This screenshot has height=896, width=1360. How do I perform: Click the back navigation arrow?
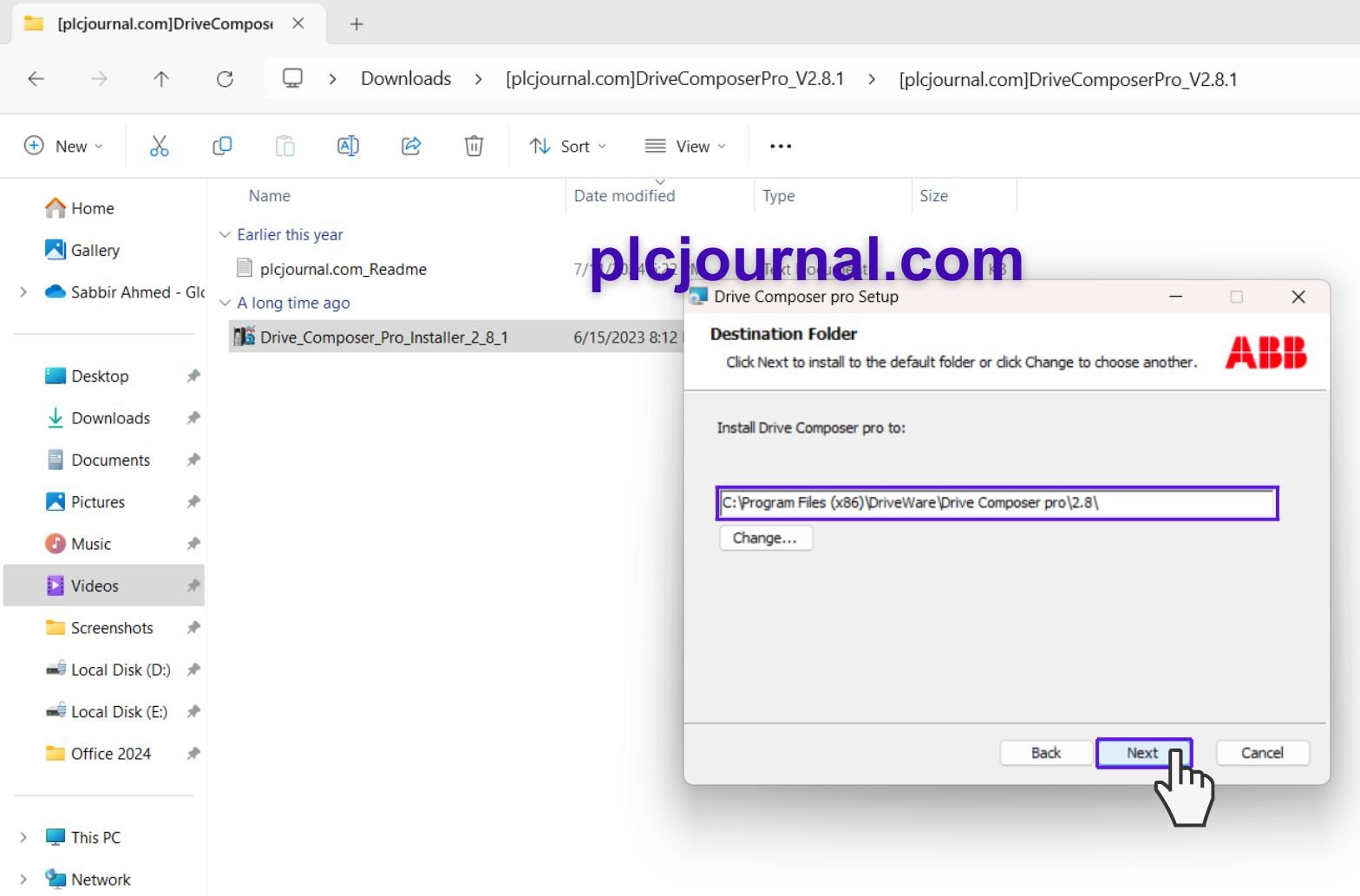point(36,80)
